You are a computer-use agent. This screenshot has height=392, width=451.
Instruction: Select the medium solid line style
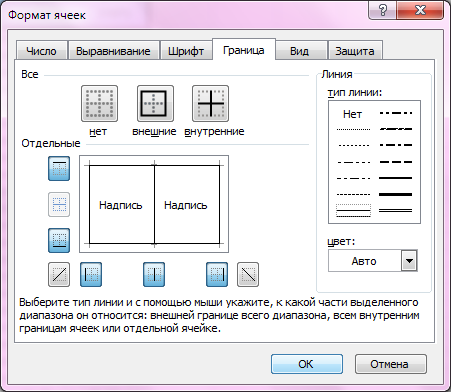pos(396,178)
